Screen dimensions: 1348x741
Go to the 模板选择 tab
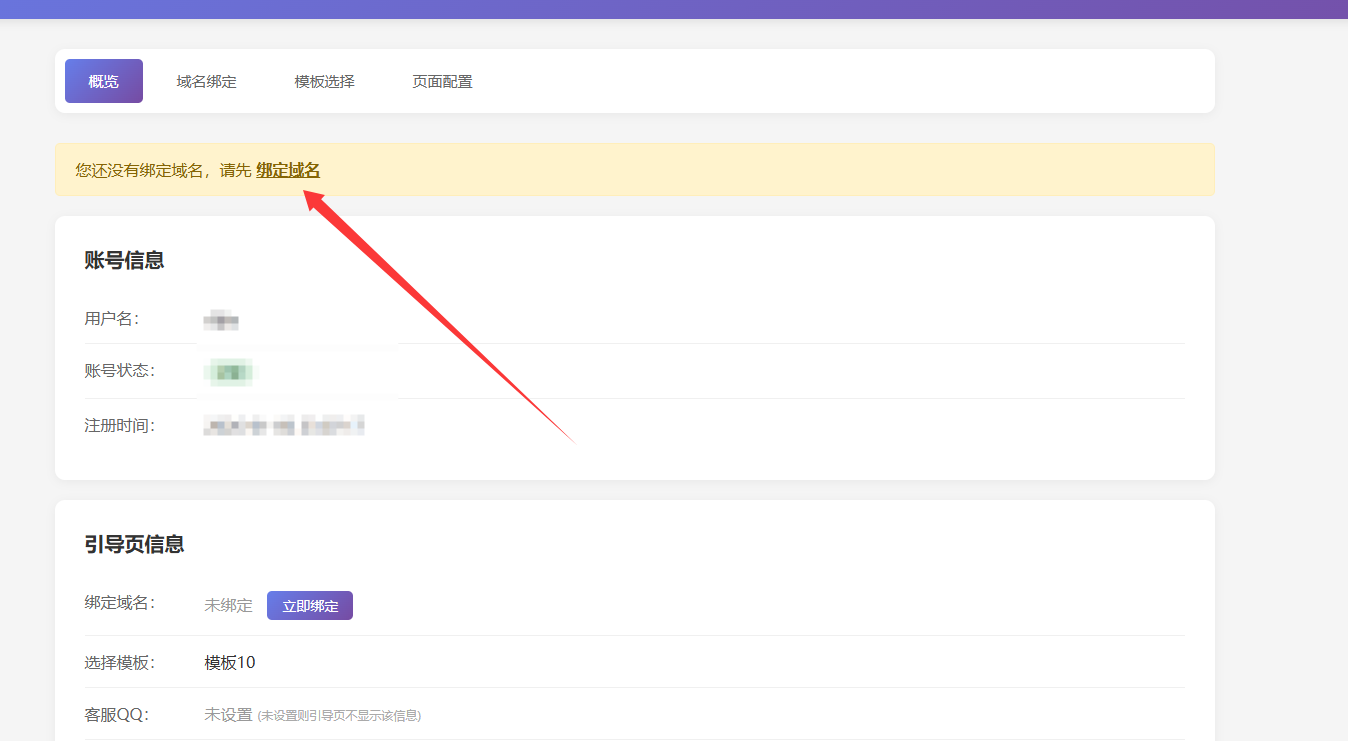[324, 82]
